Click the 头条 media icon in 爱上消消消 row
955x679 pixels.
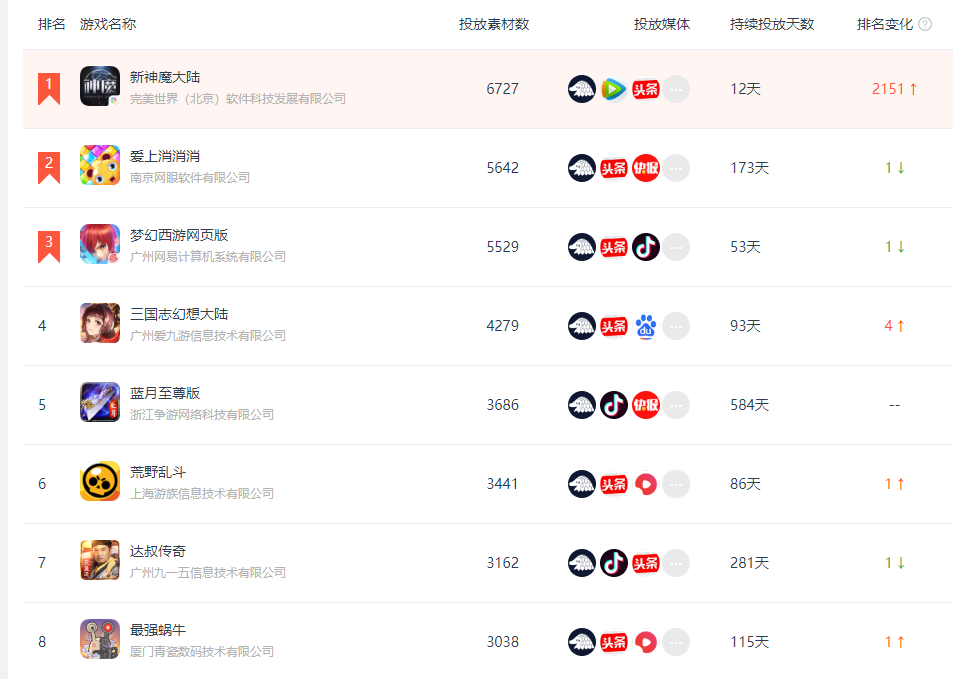pyautogui.click(x=613, y=168)
